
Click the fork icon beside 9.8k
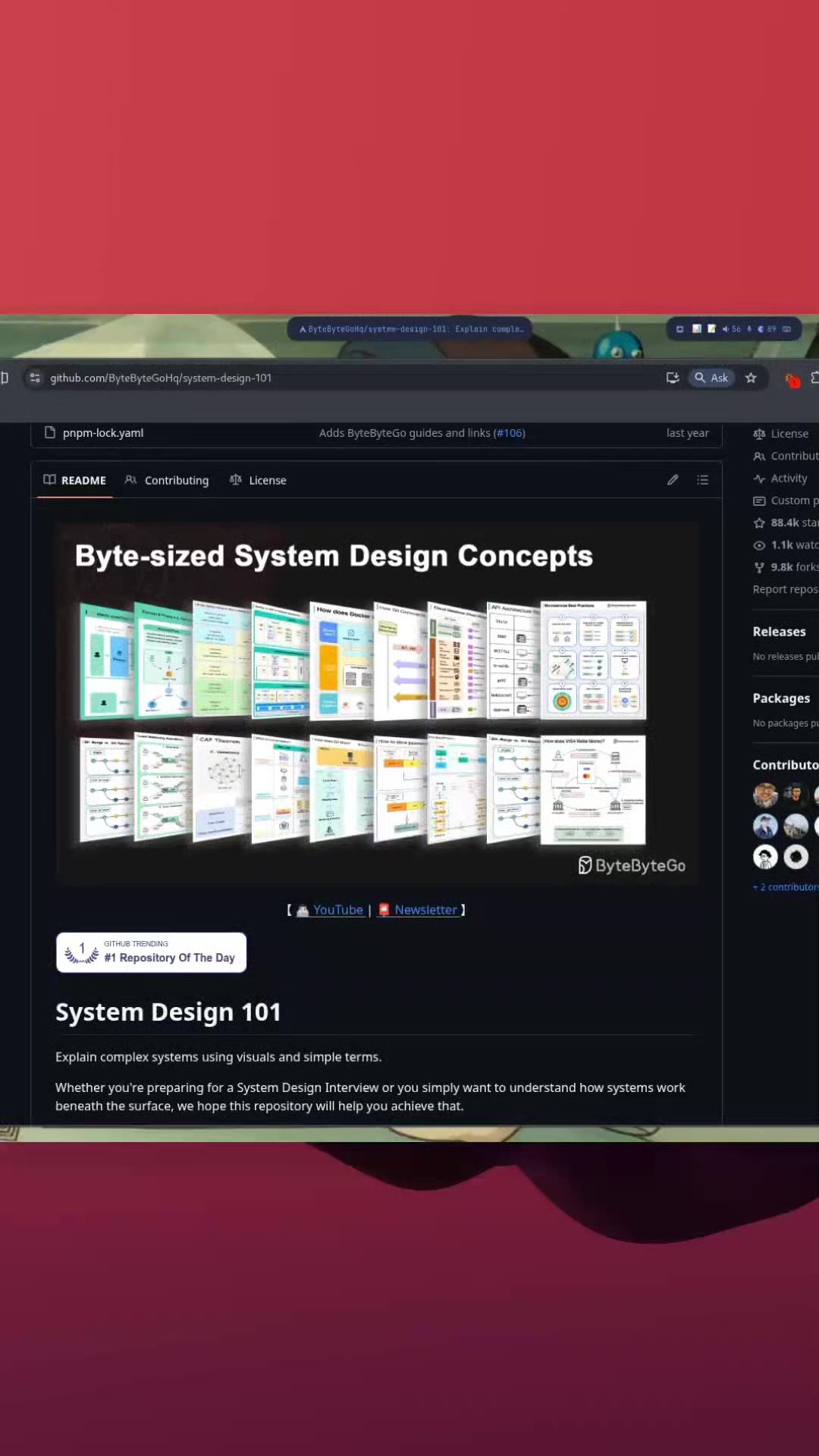759,567
